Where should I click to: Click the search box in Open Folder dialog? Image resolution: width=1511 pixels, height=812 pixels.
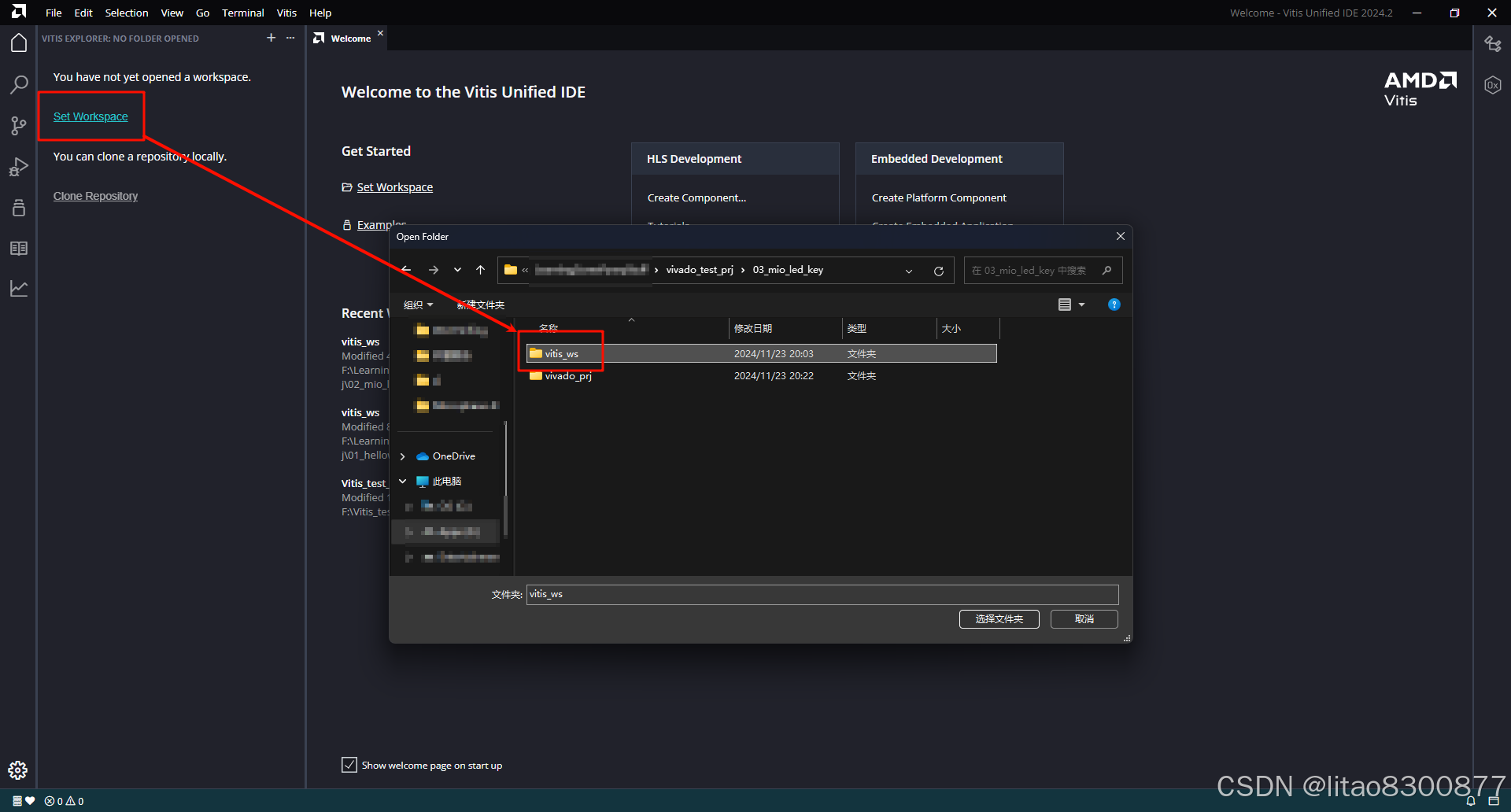pyautogui.click(x=1043, y=270)
